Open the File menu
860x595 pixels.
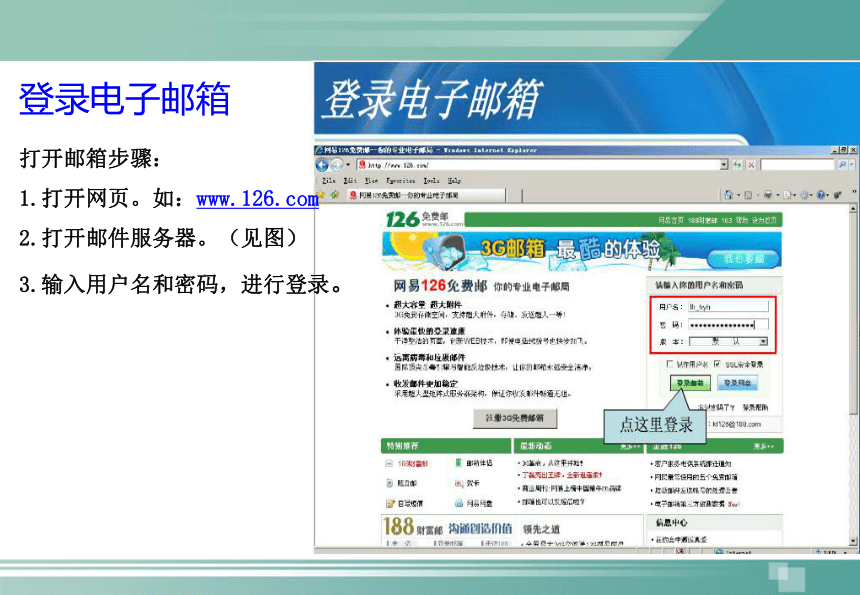click(329, 180)
